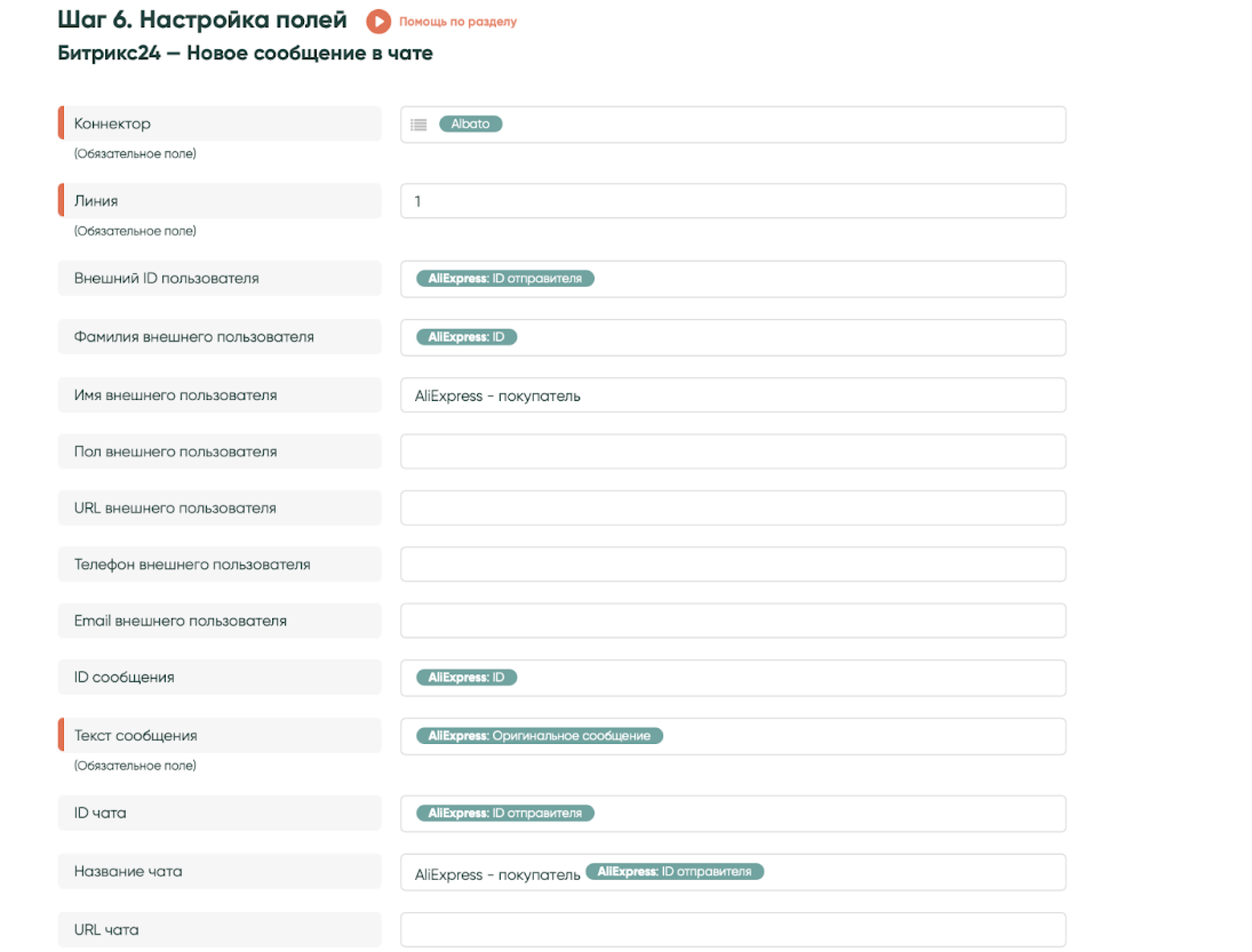This screenshot has height=952, width=1252.
Task: Click the empty Пол внешнего пользователя field
Action: (733, 451)
